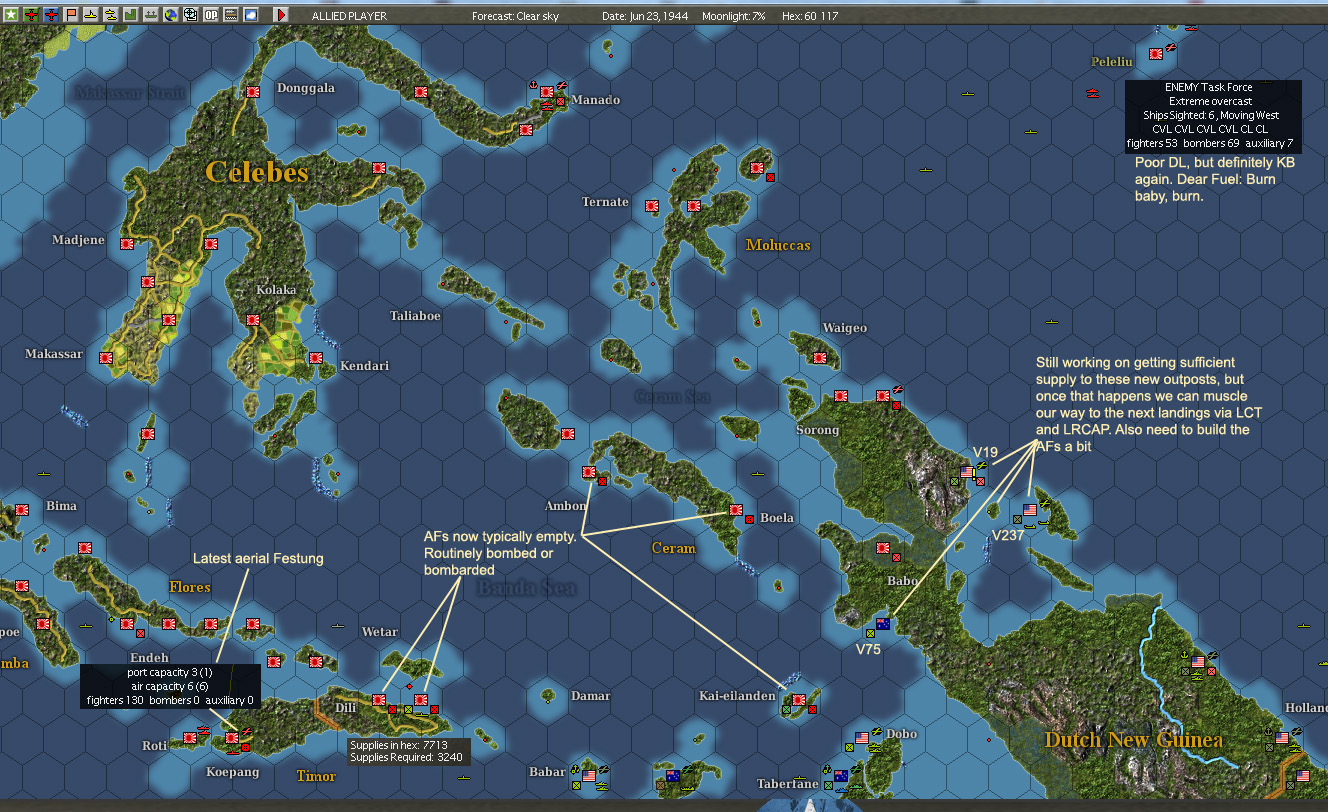Select the Japanese base flag at Kendari

(316, 358)
